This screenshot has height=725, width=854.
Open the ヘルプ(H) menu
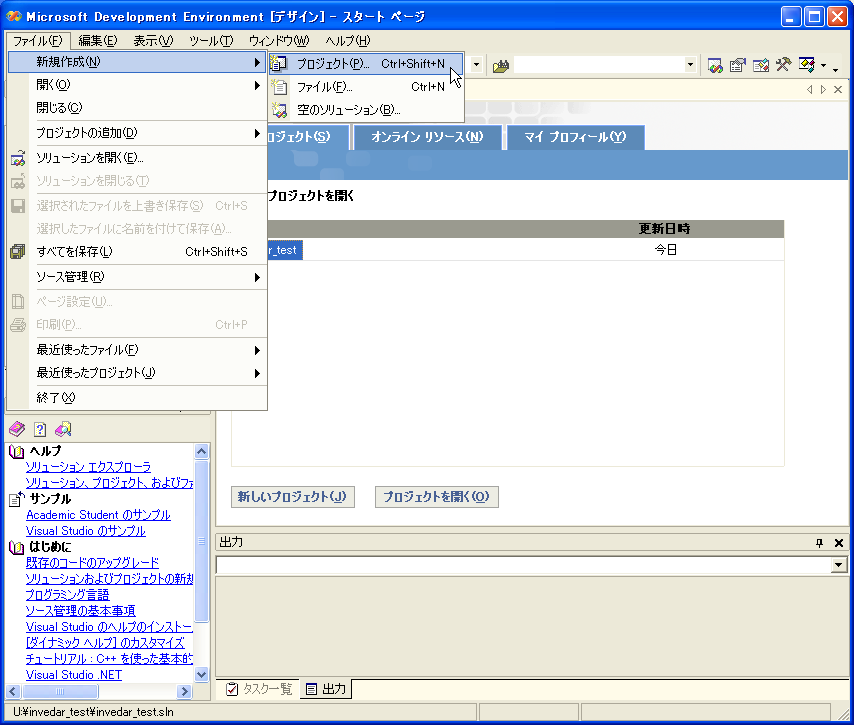pyautogui.click(x=347, y=40)
